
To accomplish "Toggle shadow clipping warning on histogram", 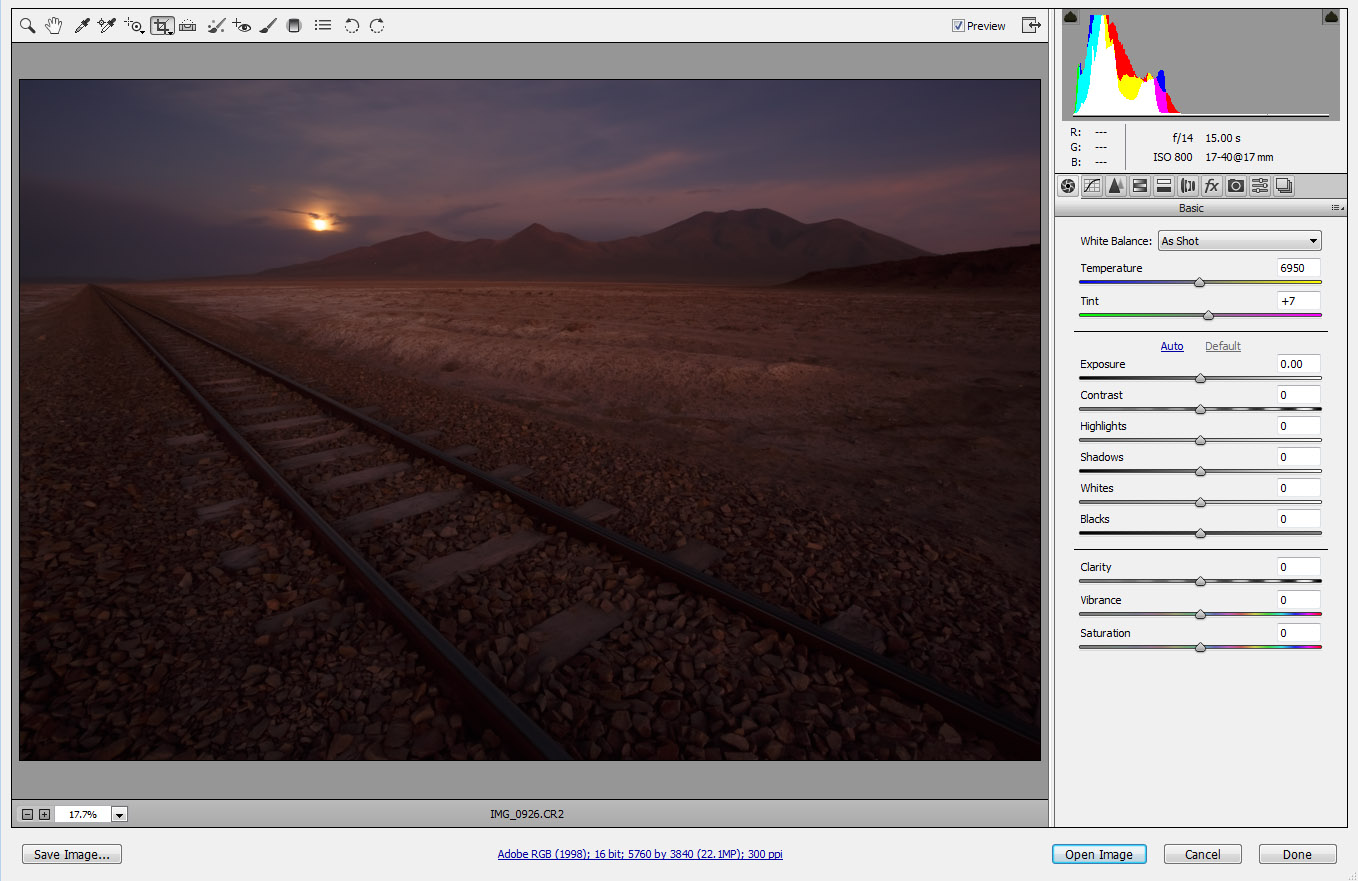I will (x=1070, y=17).
